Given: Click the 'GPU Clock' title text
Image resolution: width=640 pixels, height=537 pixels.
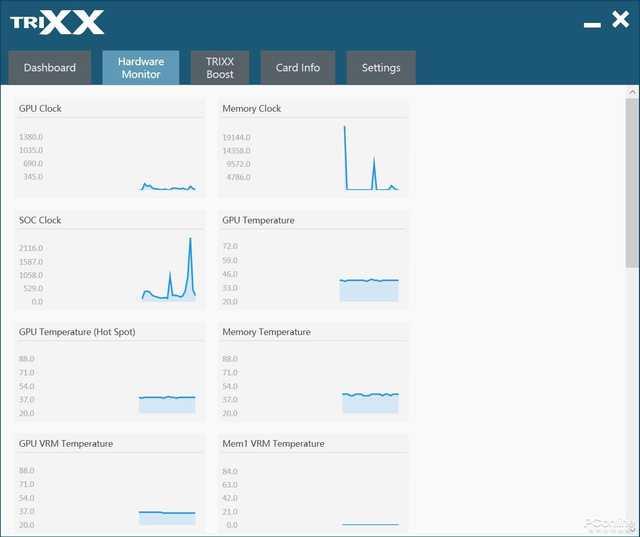Looking at the screenshot, I should pos(40,109).
